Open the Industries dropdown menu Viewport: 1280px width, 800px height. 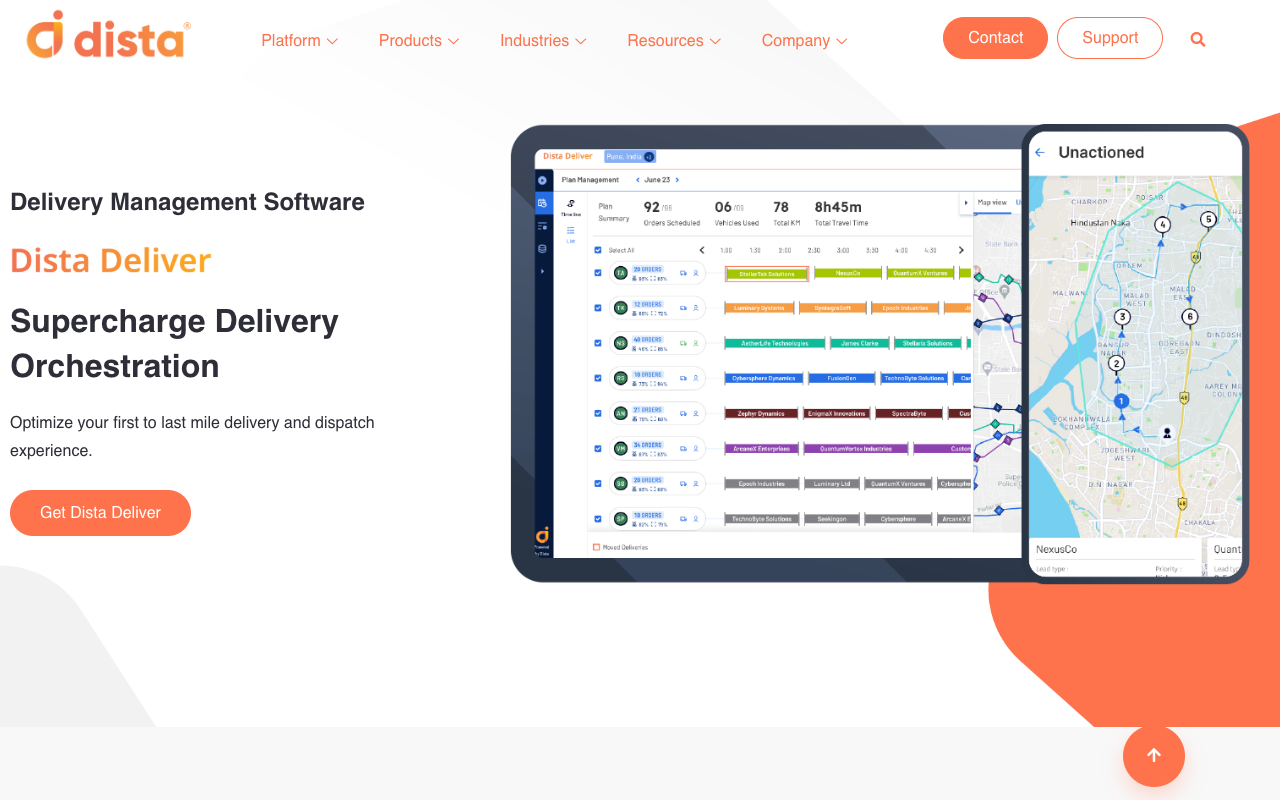[x=543, y=41]
